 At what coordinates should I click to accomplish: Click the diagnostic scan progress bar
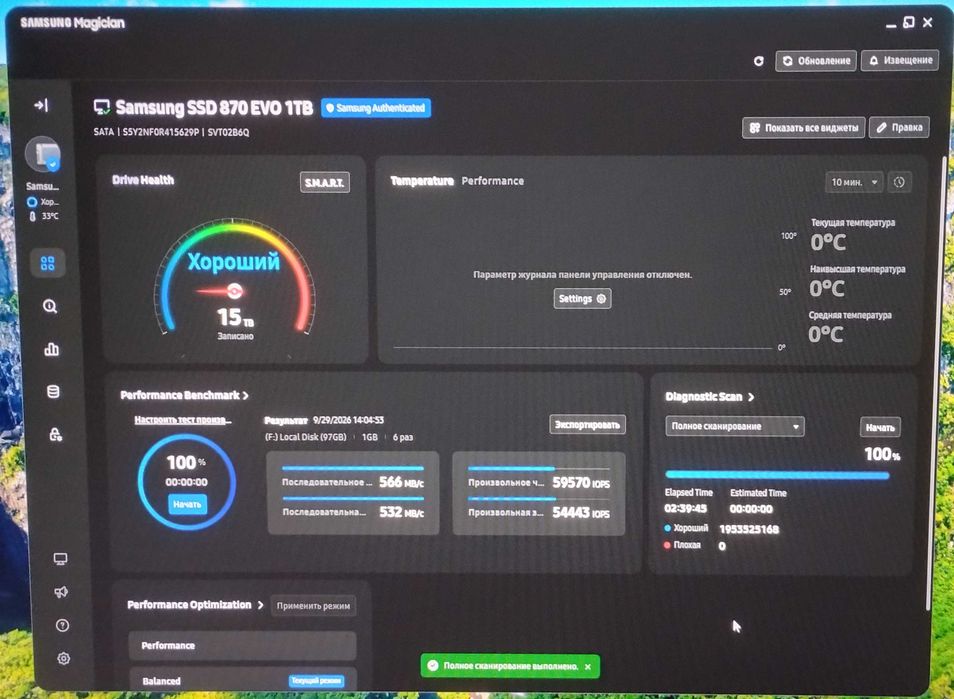777,475
